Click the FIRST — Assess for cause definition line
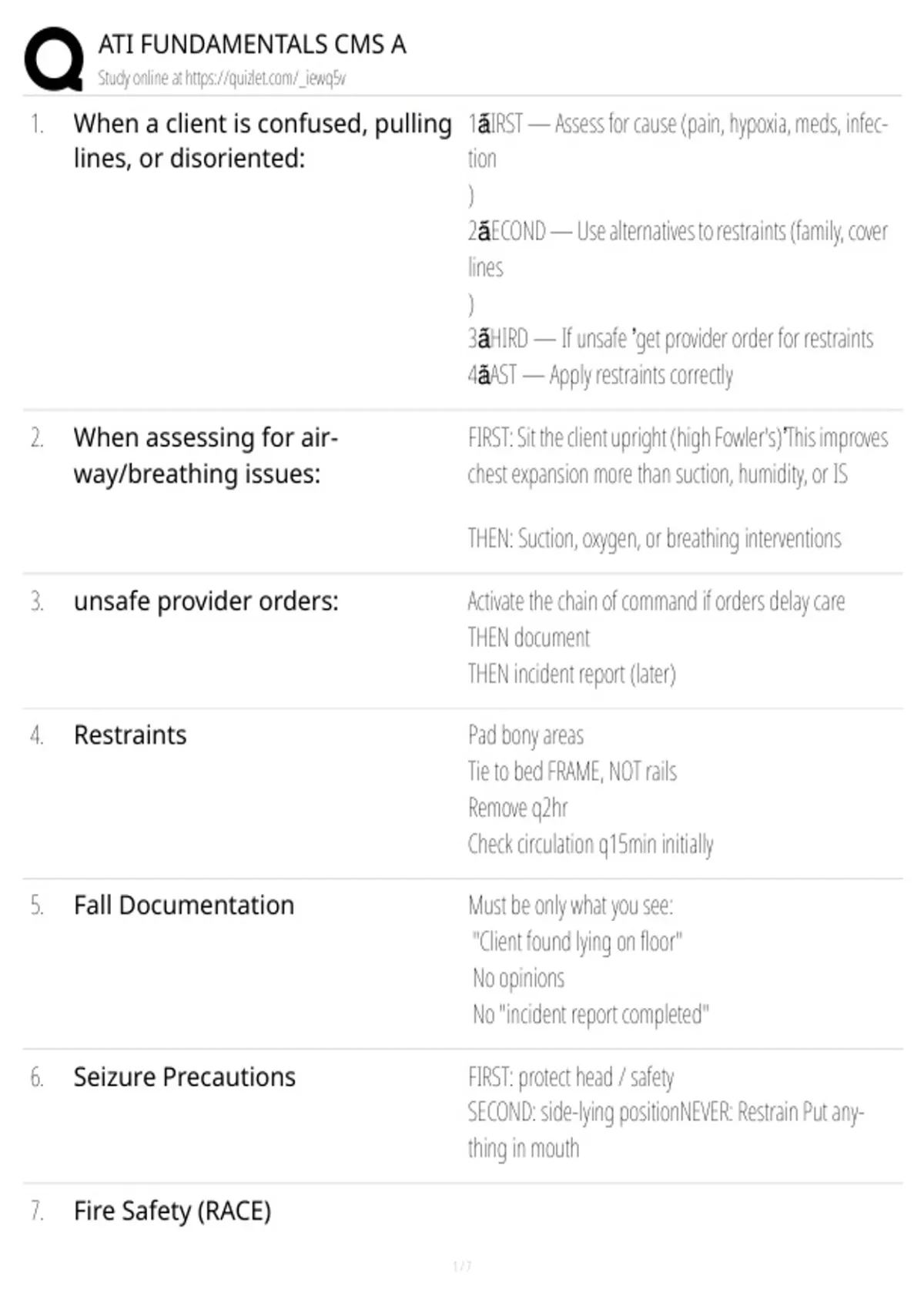This screenshot has width=924, height=1309. click(678, 141)
